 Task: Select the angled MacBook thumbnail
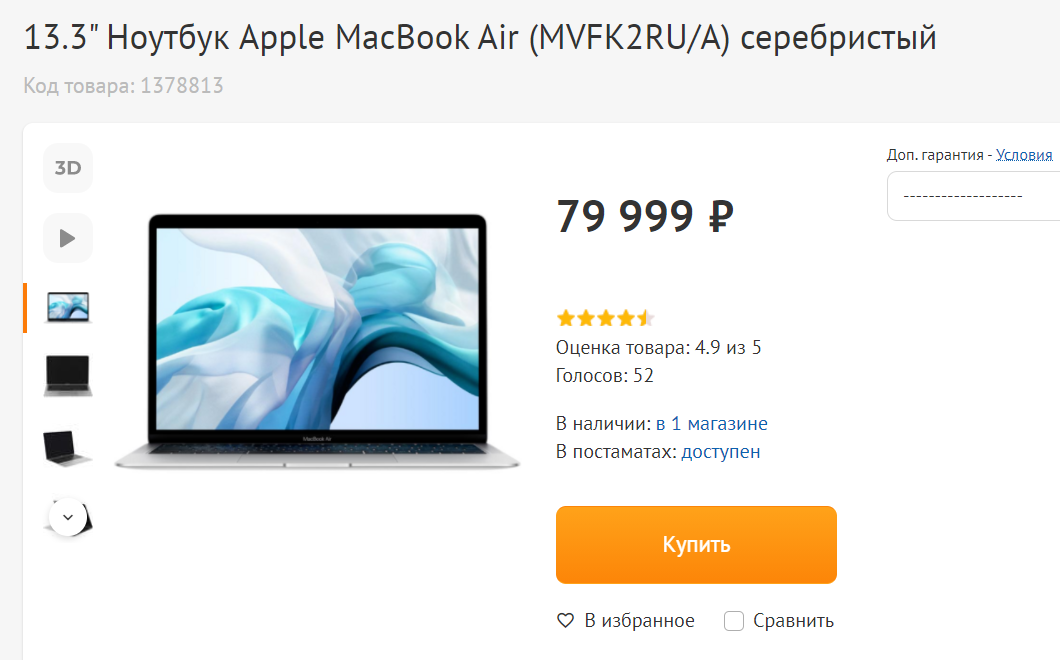click(x=68, y=448)
